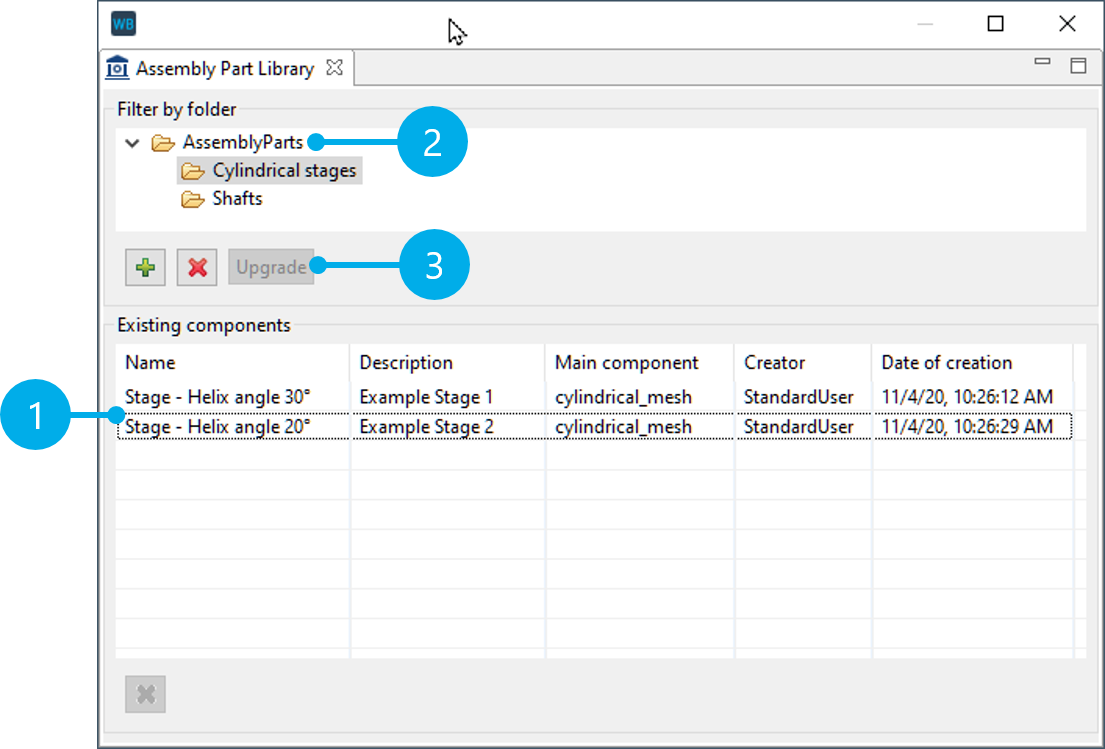The image size is (1105, 749).
Task: Click the Creator column header
Action: [x=774, y=363]
